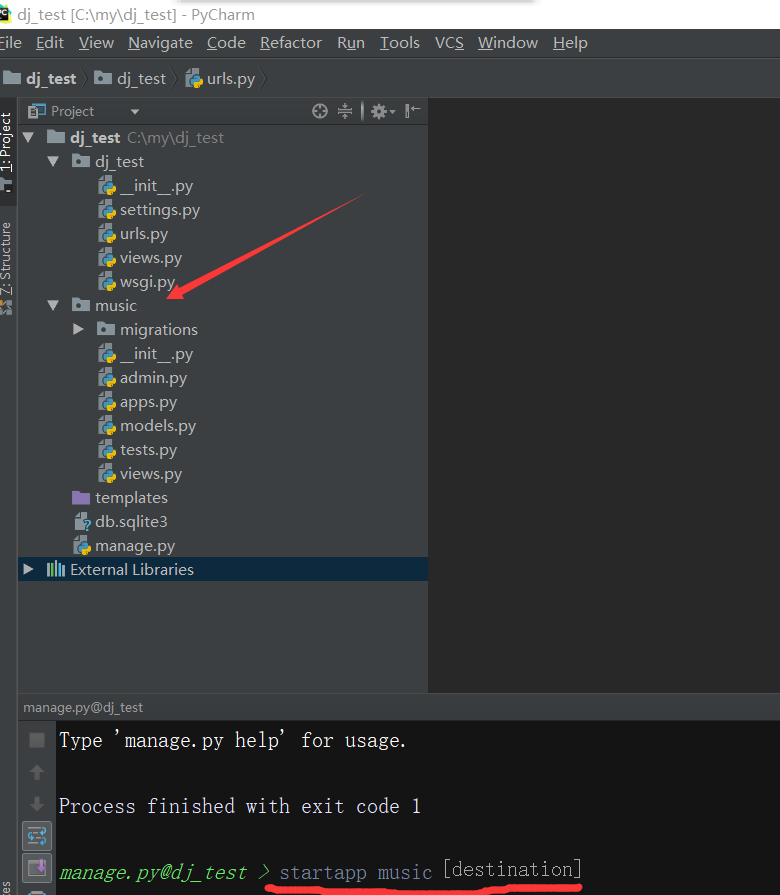Collapse the inner dj_test package folder
Screen dimensions: 780x895
click(54, 162)
